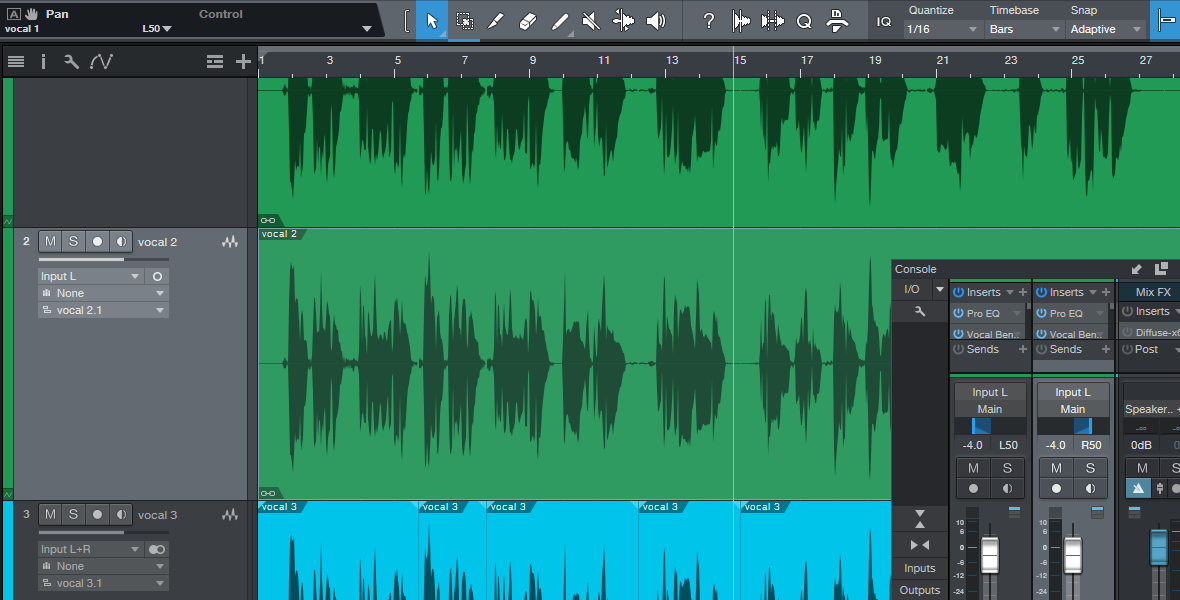This screenshot has width=1180, height=600.
Task: Add a send to second console channel
Action: tap(1105, 349)
